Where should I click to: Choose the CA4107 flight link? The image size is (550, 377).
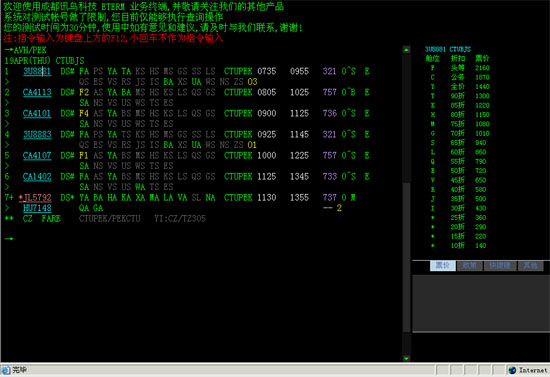pos(37,156)
